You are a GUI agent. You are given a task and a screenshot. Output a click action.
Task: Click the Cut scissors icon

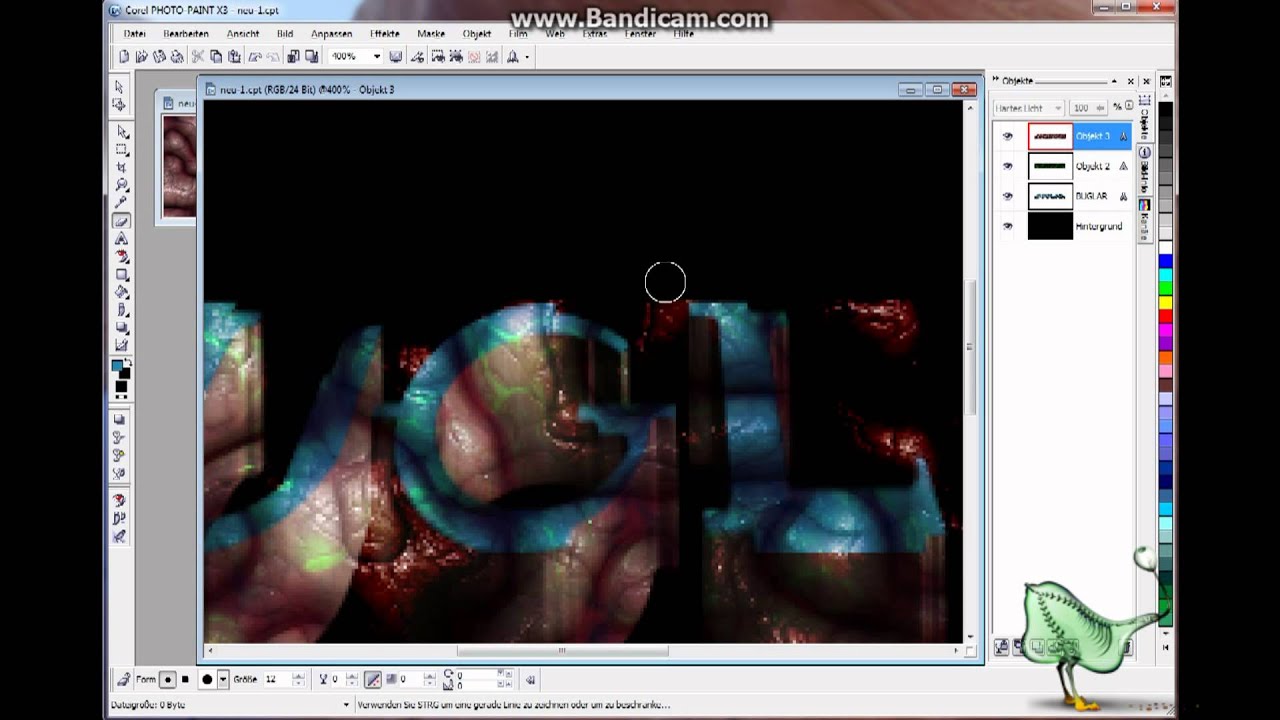click(198, 57)
